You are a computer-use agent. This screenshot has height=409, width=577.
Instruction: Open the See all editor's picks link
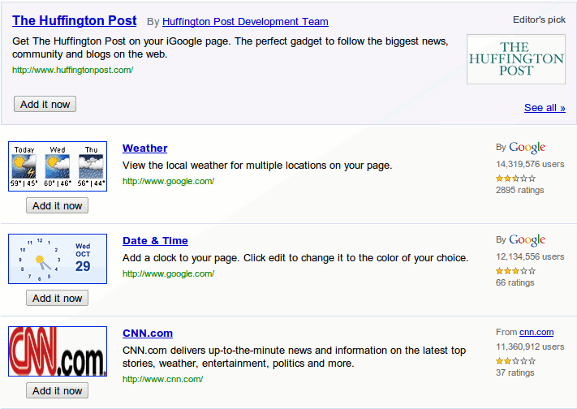tap(545, 107)
